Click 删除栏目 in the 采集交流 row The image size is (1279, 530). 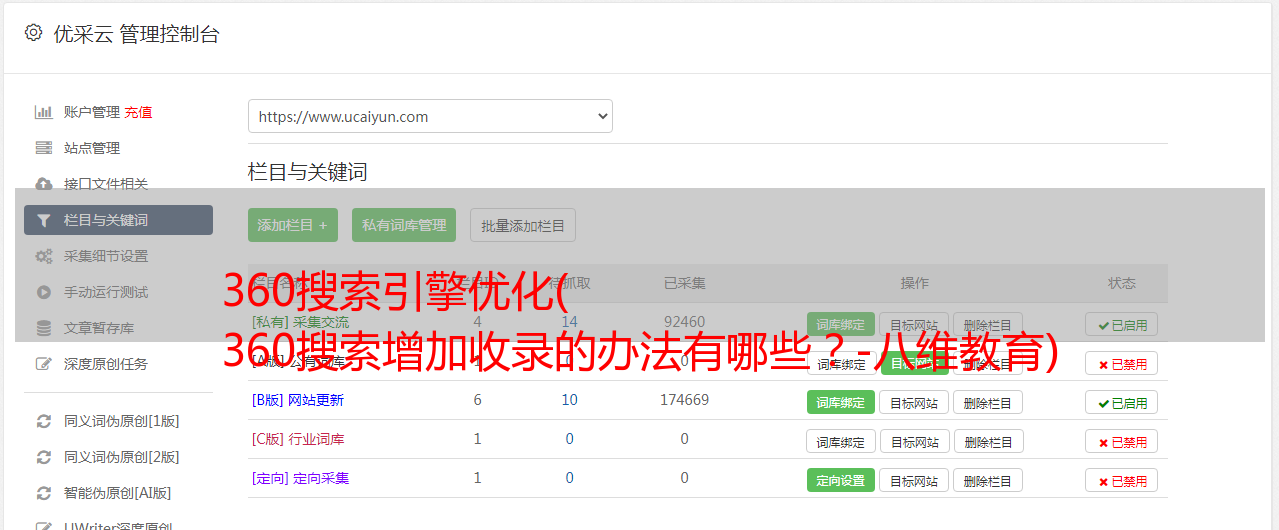click(988, 324)
